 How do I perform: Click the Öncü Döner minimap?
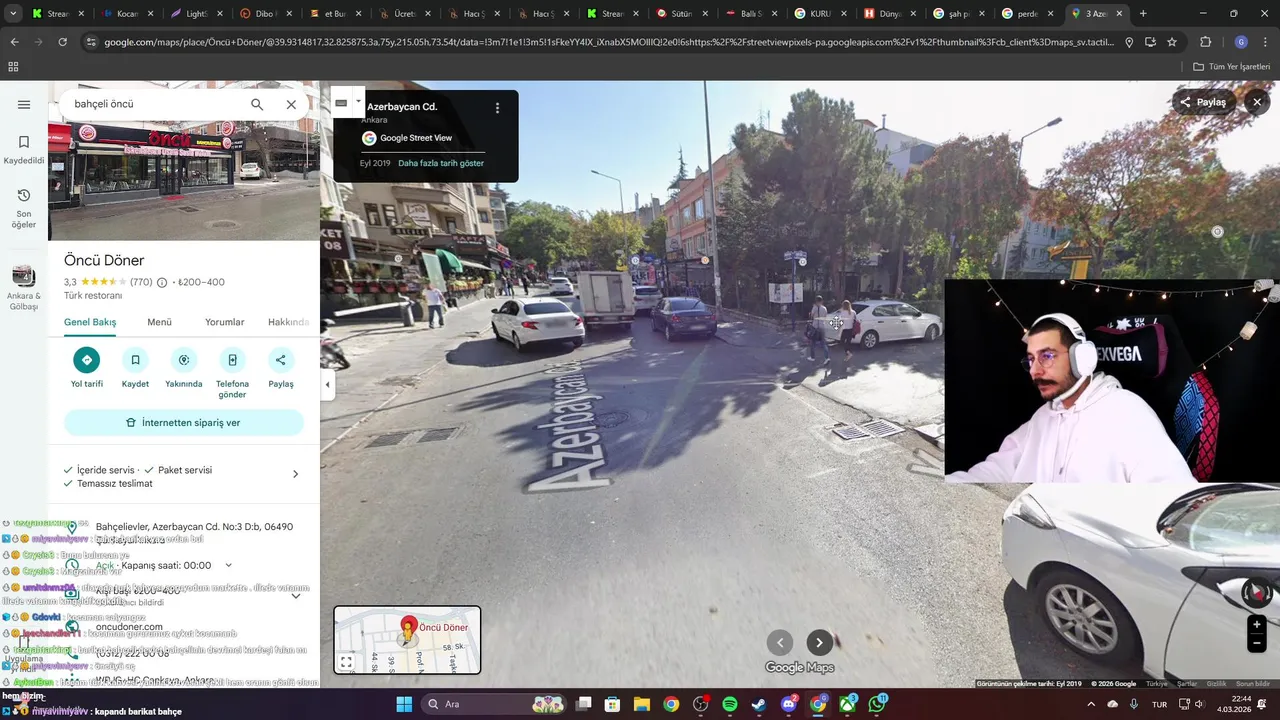407,640
